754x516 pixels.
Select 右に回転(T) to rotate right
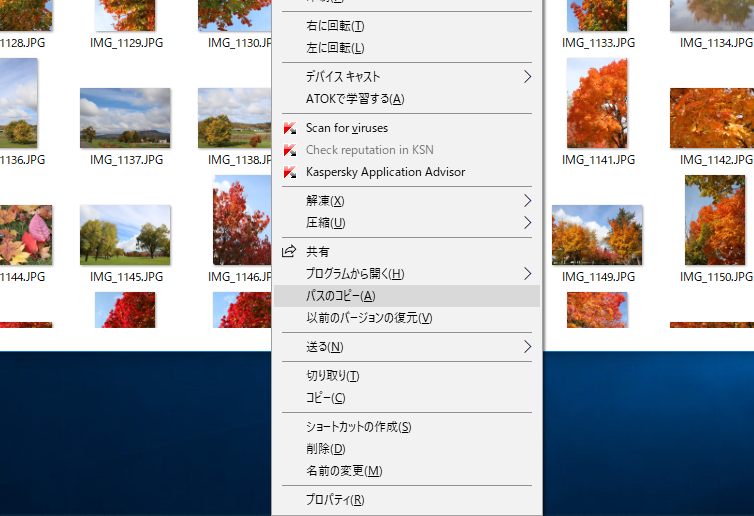tap(407, 25)
